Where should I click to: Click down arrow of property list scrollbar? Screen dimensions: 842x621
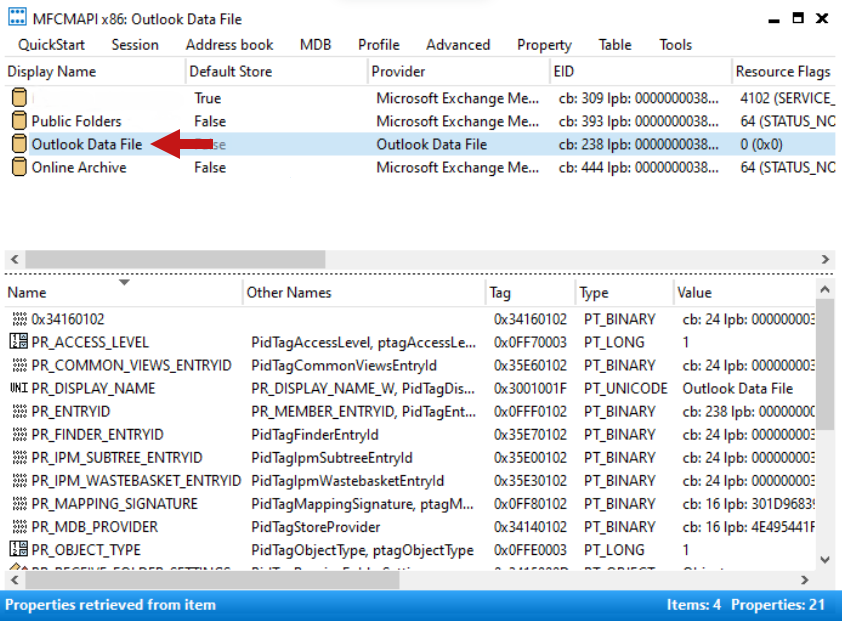(825, 559)
